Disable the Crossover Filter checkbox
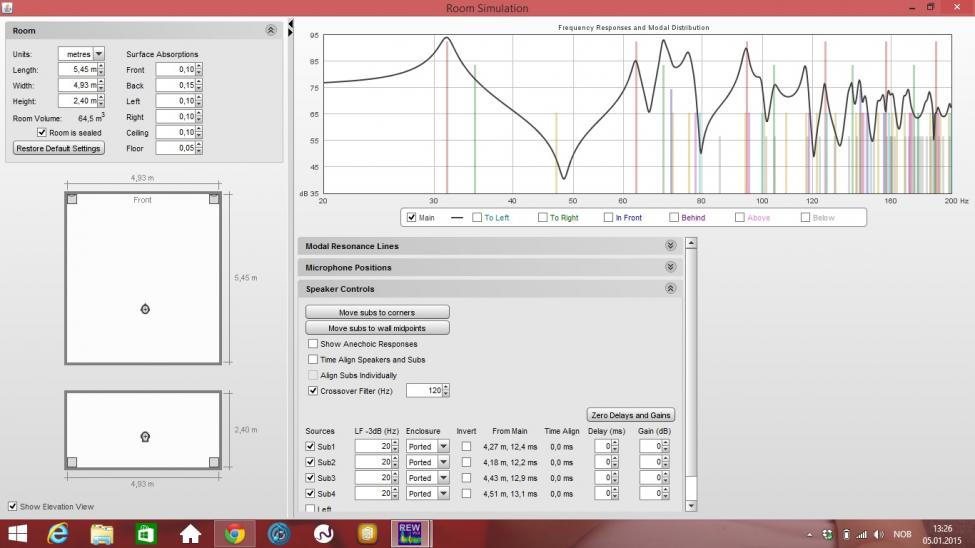This screenshot has width=975, height=548. click(313, 391)
